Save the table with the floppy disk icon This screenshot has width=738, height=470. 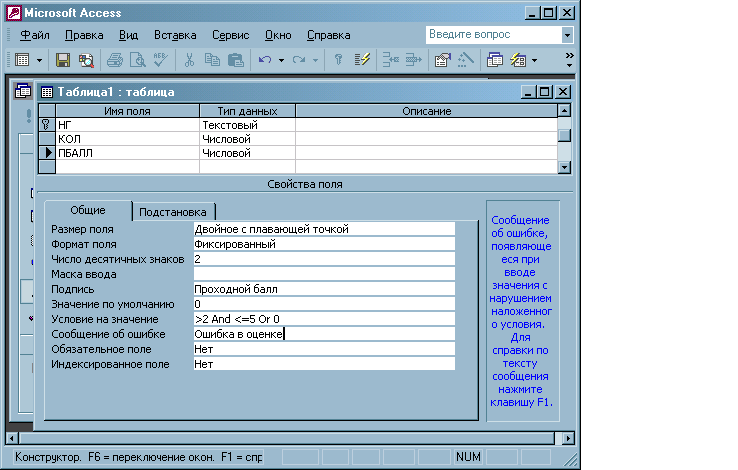pos(63,60)
